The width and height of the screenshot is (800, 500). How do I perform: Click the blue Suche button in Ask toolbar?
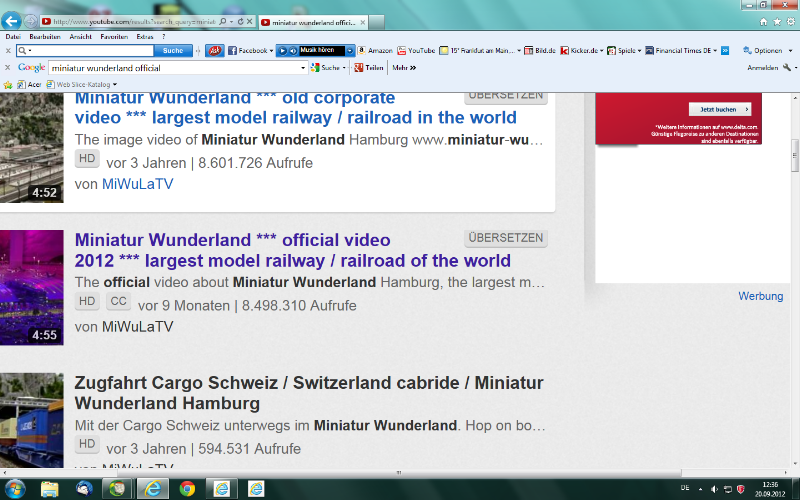173,50
